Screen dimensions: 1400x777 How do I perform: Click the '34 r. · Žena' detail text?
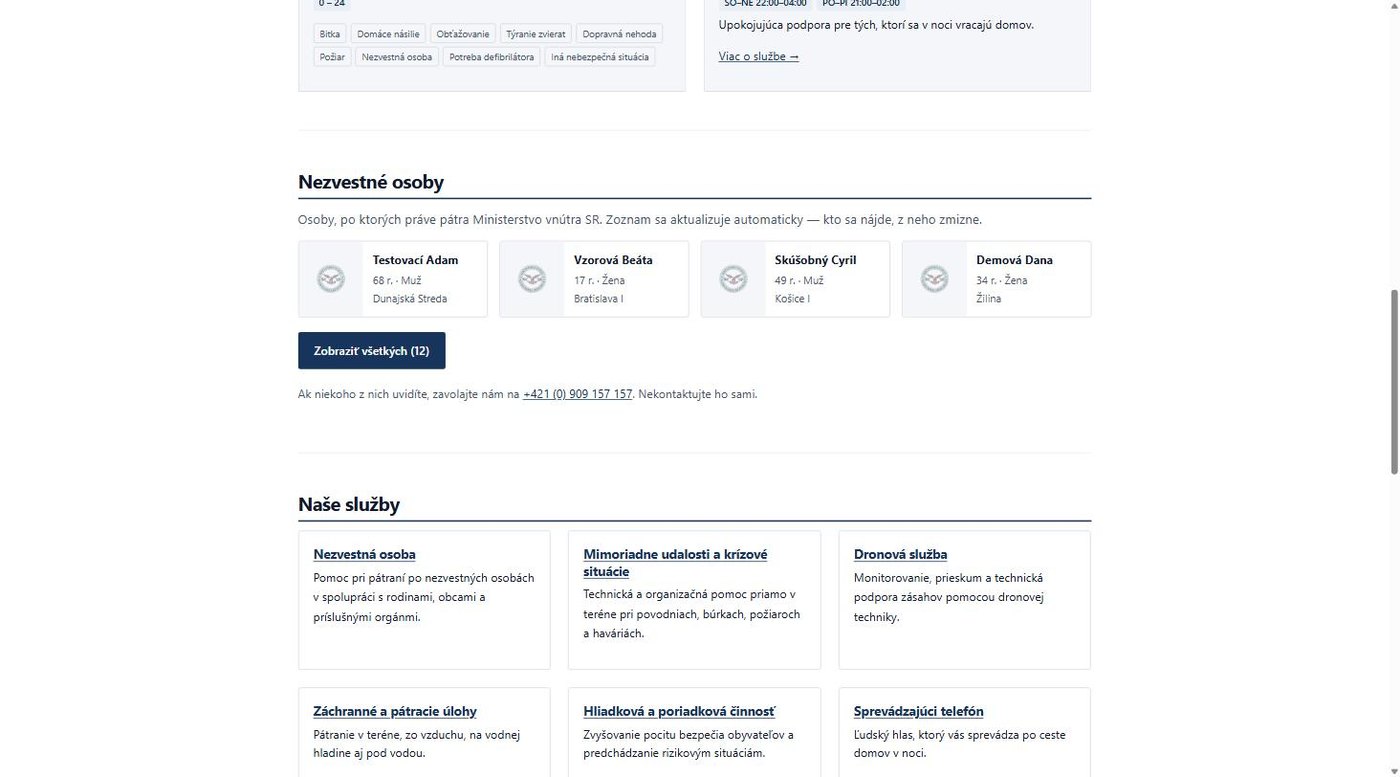pos(1002,280)
